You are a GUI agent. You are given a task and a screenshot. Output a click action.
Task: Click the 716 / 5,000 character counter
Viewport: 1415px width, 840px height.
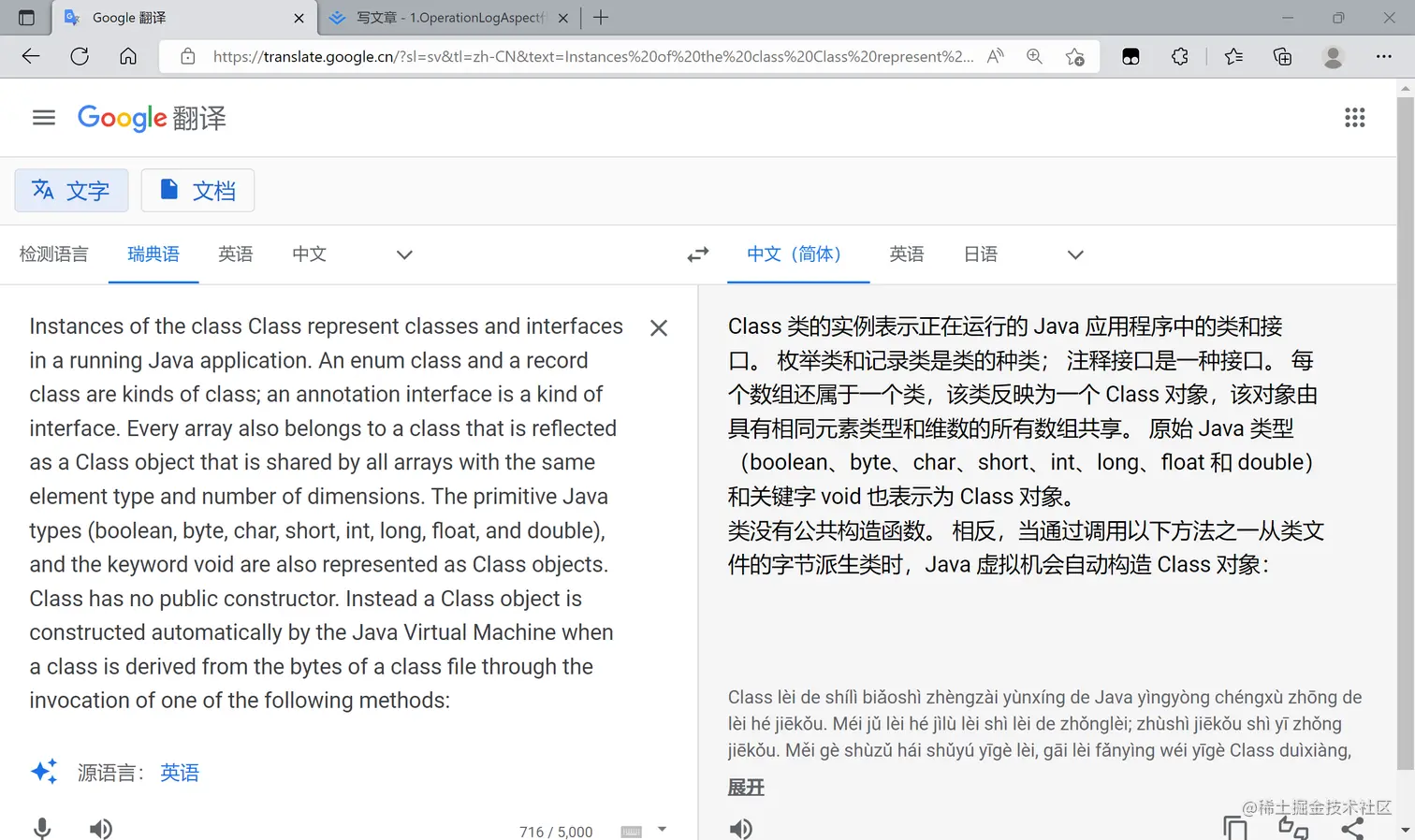[x=556, y=832]
